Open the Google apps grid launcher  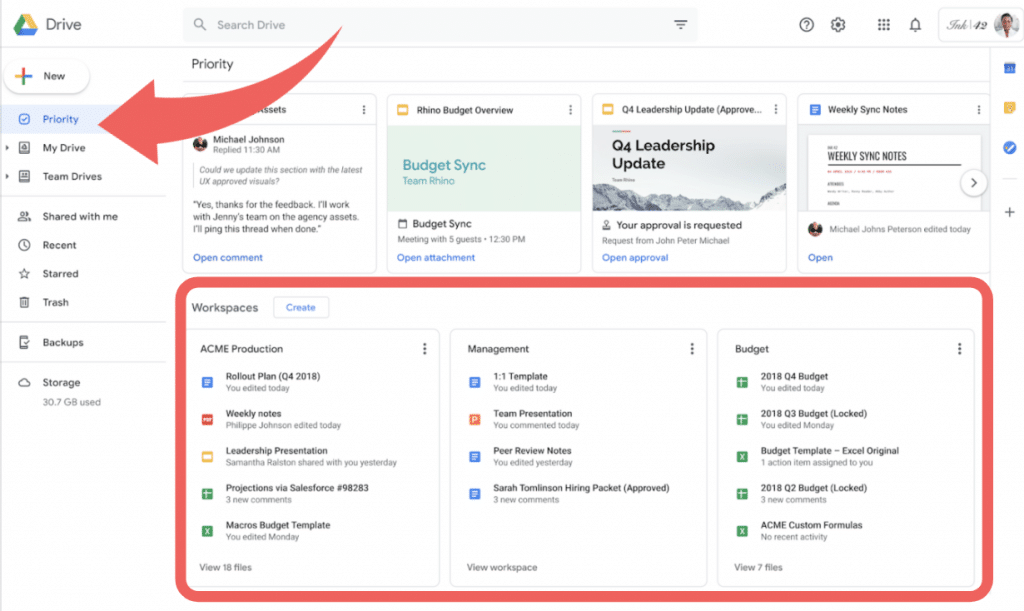(883, 25)
